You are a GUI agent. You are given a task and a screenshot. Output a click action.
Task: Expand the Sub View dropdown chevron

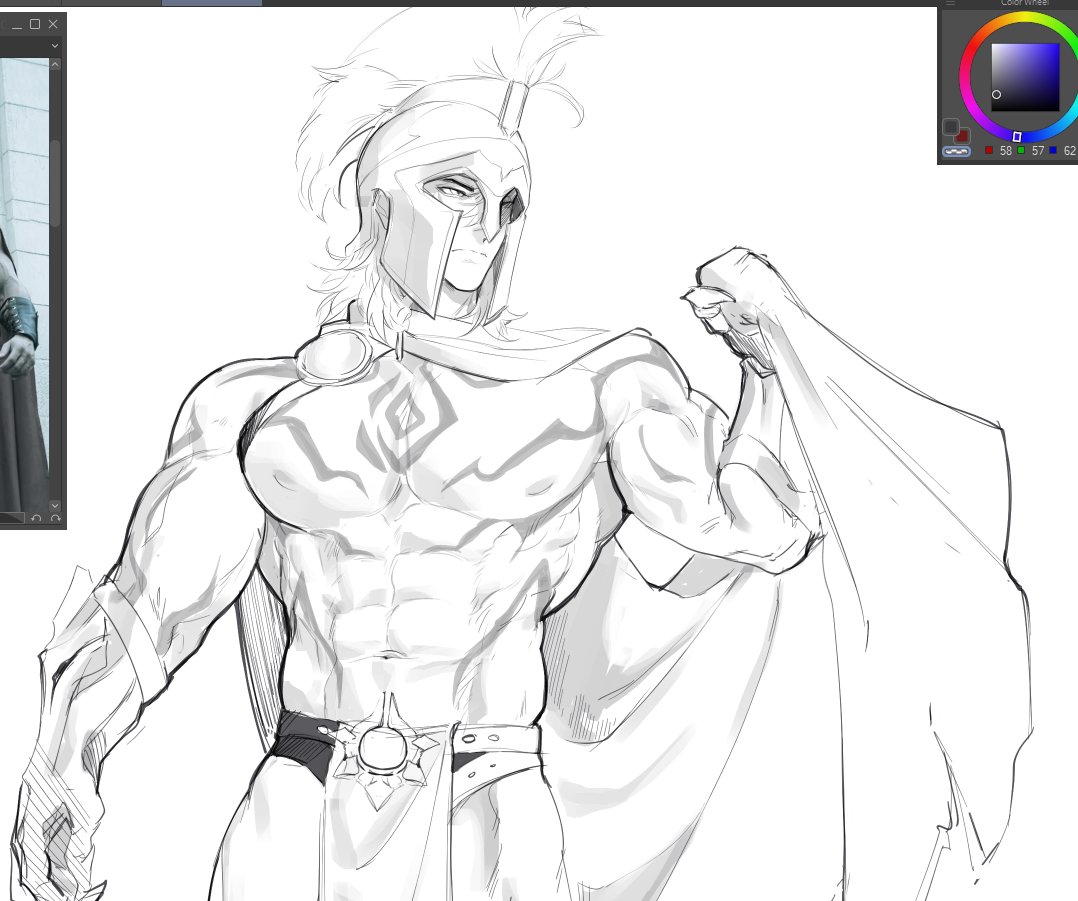pyautogui.click(x=55, y=46)
